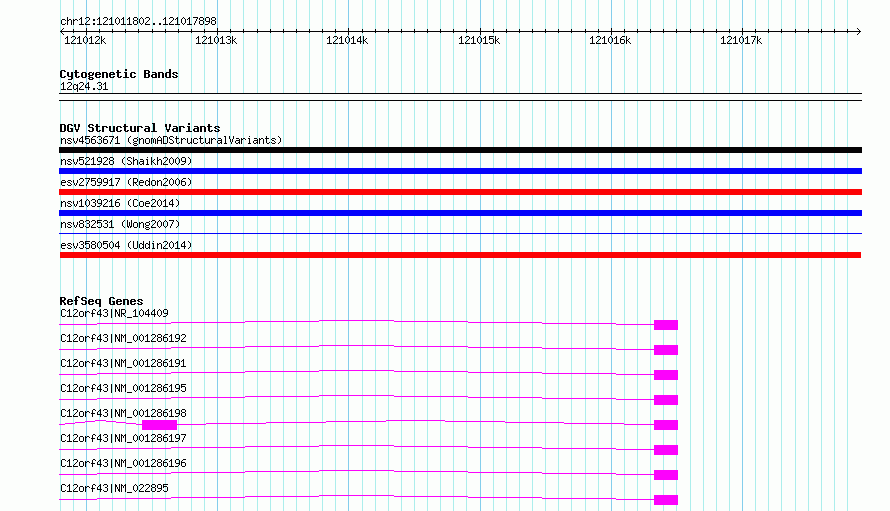
Task: Click the 121016k ruler tick label
Action: pos(610,40)
